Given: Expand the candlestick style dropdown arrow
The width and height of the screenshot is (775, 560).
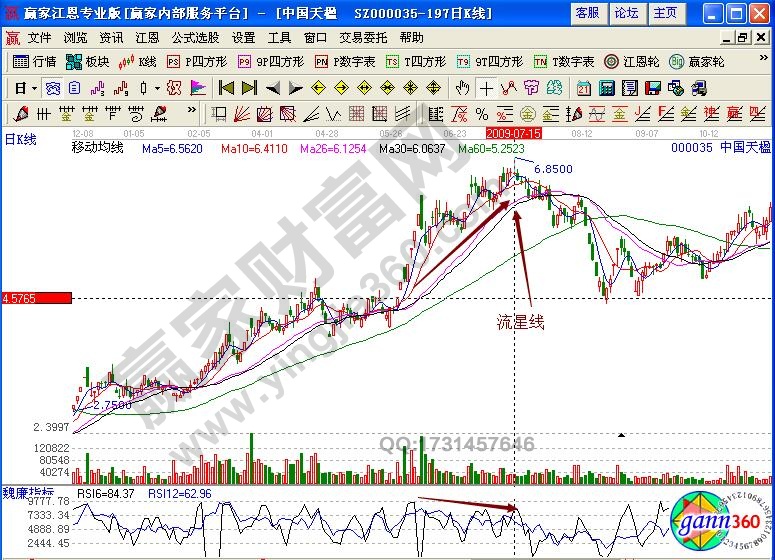Looking at the screenshot, I should point(156,88).
